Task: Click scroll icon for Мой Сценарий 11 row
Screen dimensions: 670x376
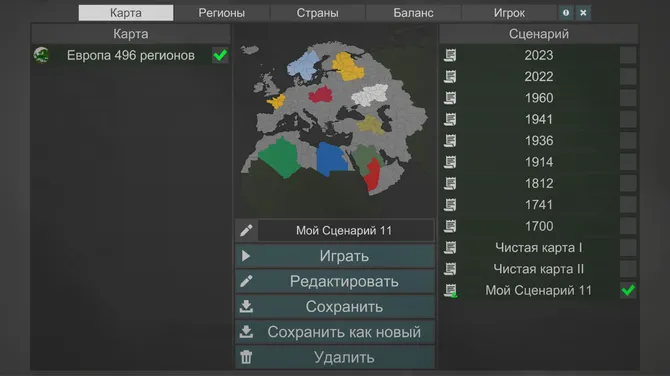Action: [450, 291]
